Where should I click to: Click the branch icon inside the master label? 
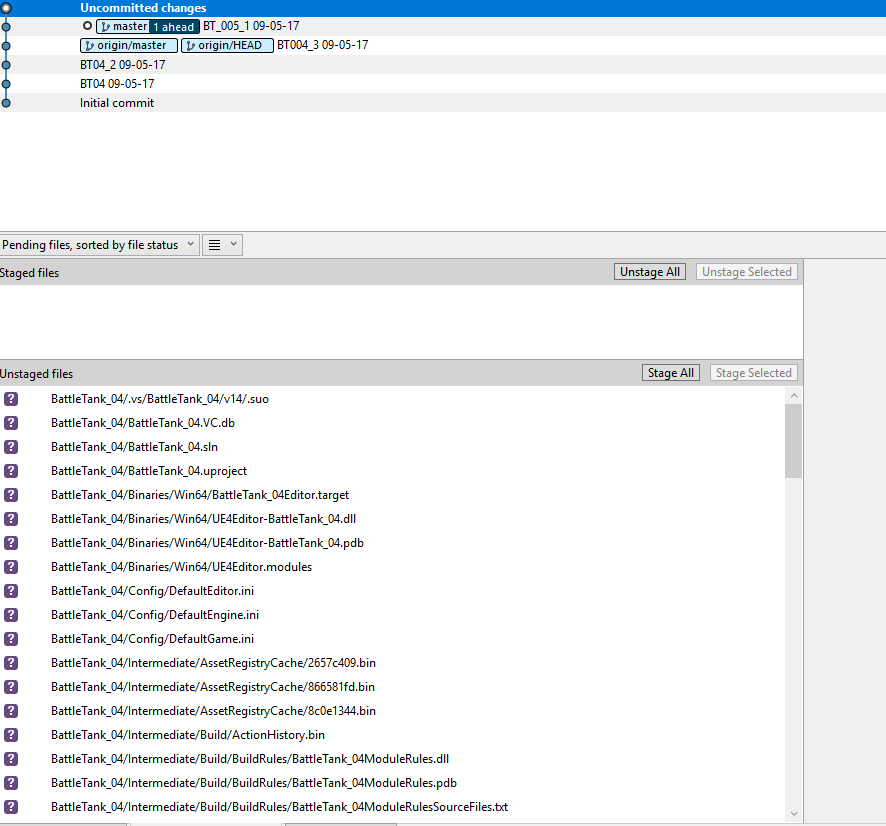pos(104,26)
